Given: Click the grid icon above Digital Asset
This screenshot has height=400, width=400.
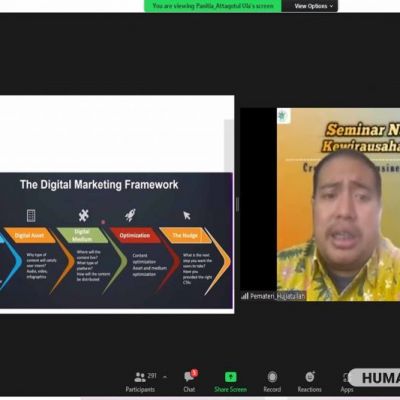Looking at the screenshot, I should (x=31, y=215).
